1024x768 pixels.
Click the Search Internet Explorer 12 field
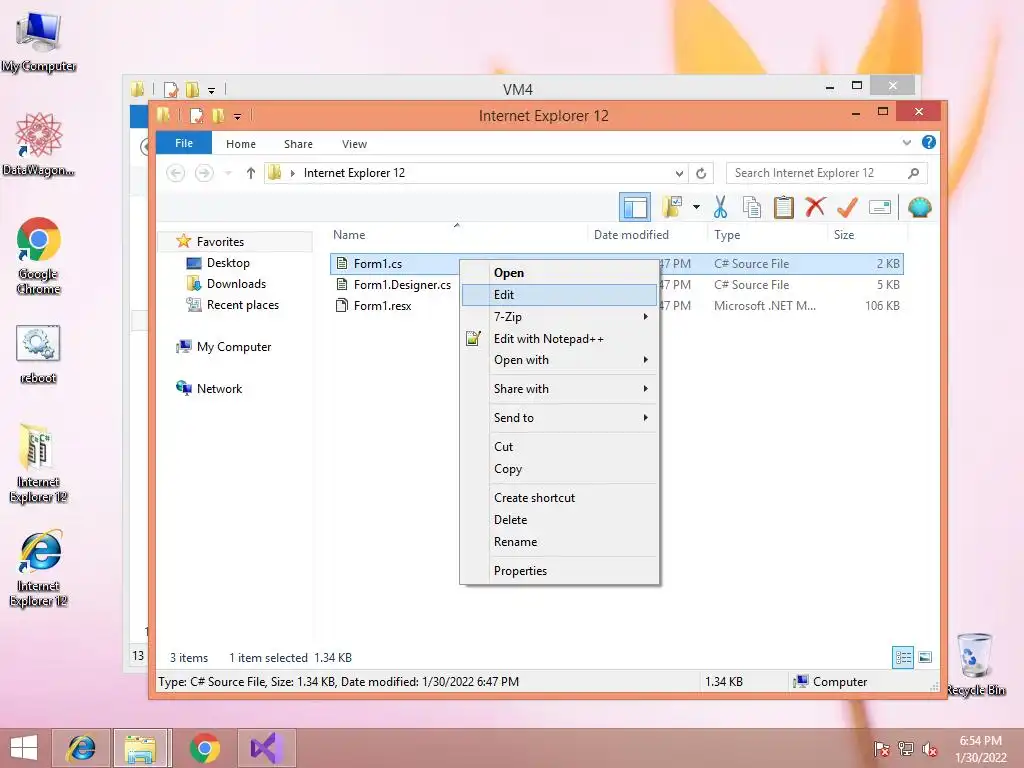[x=826, y=173]
